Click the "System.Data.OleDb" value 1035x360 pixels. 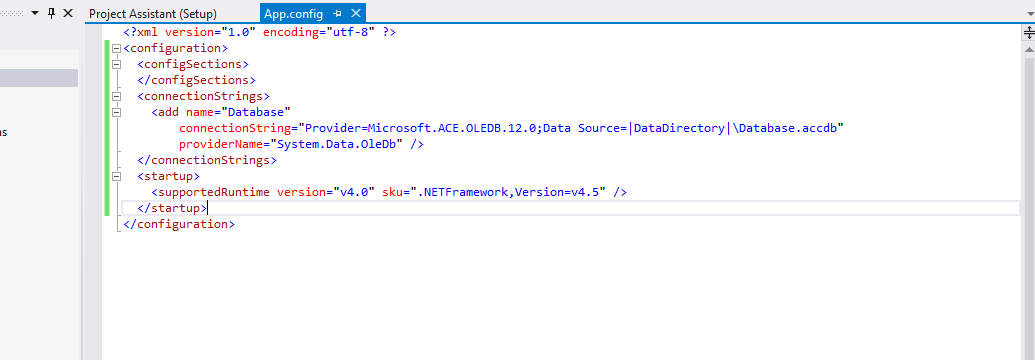click(337, 144)
